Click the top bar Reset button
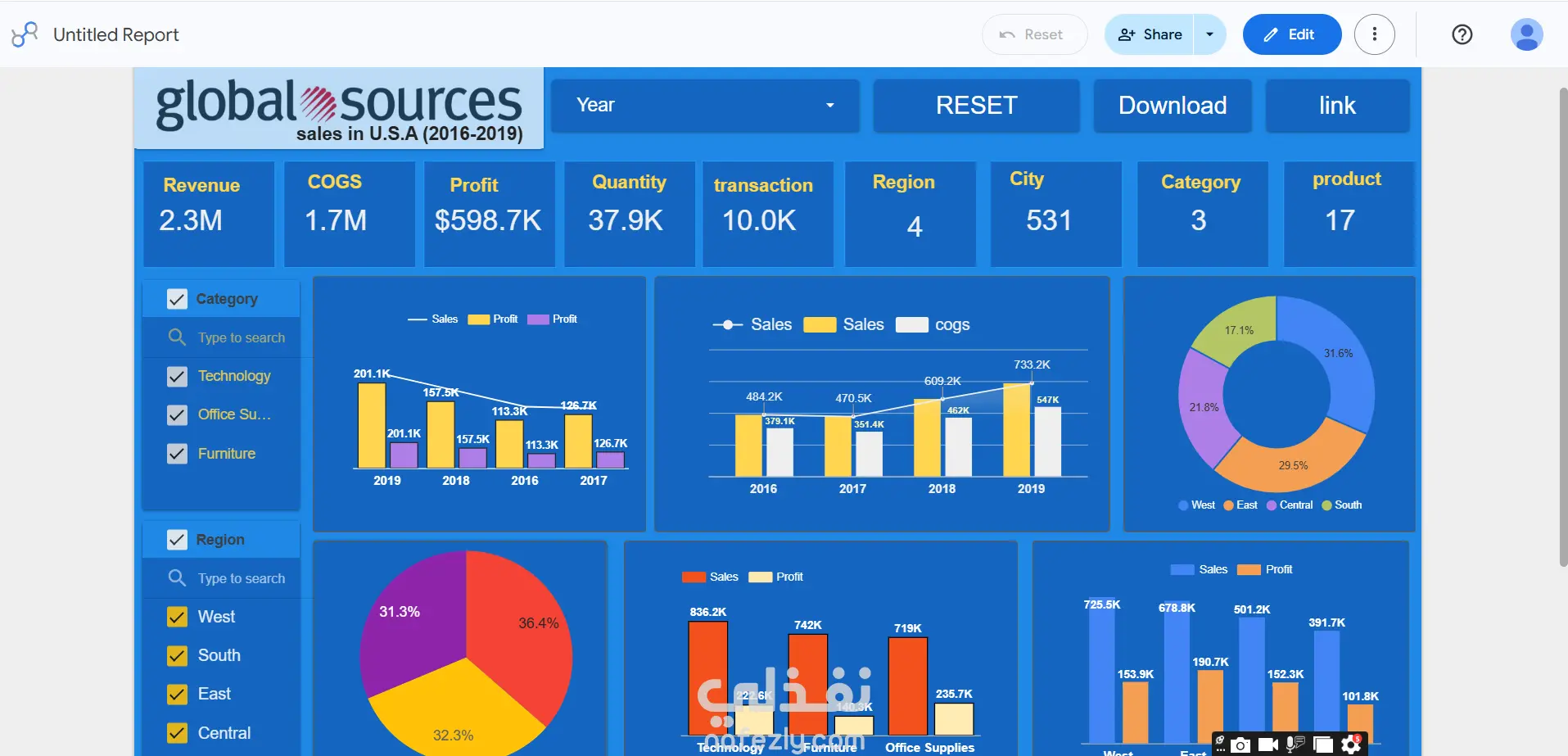This screenshot has width=1568, height=756. pyautogui.click(x=1034, y=34)
